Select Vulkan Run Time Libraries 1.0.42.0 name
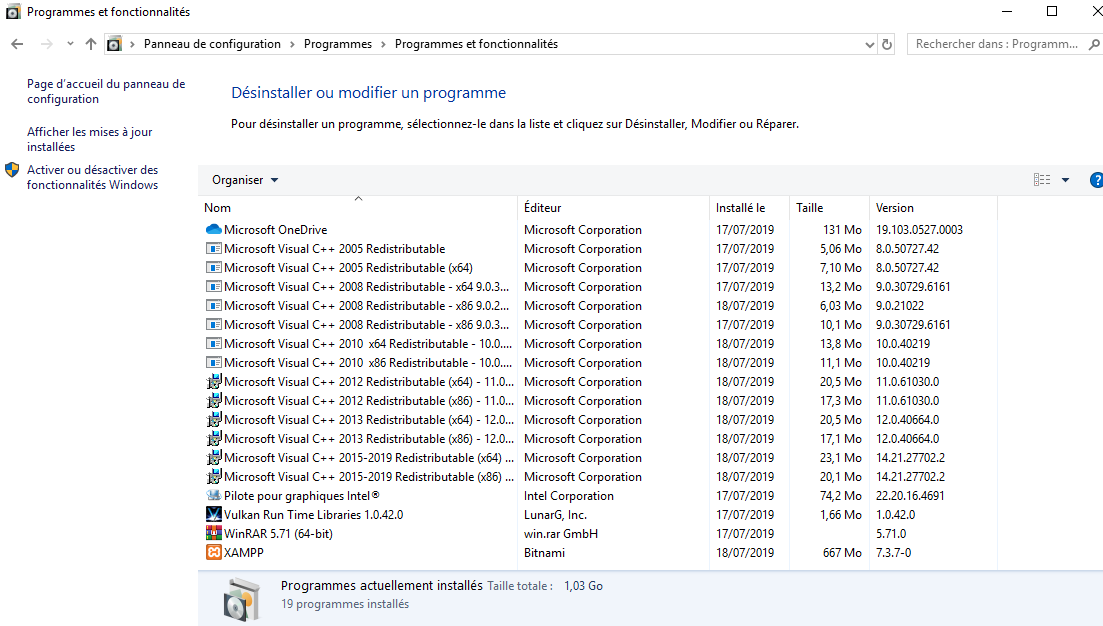Viewport: 1103px width, 626px height. [x=313, y=514]
